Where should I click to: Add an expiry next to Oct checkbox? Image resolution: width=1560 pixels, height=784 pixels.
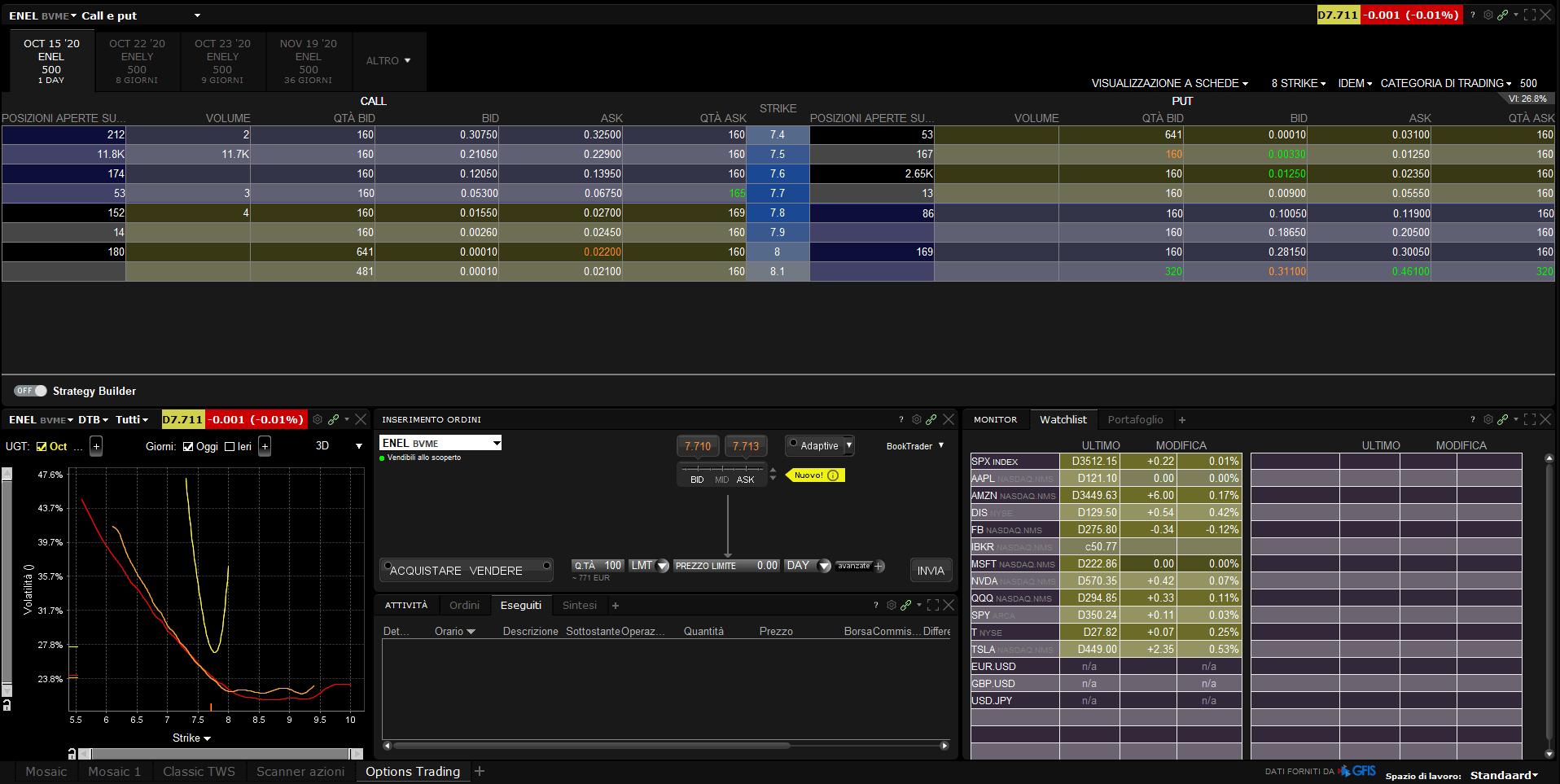point(96,446)
